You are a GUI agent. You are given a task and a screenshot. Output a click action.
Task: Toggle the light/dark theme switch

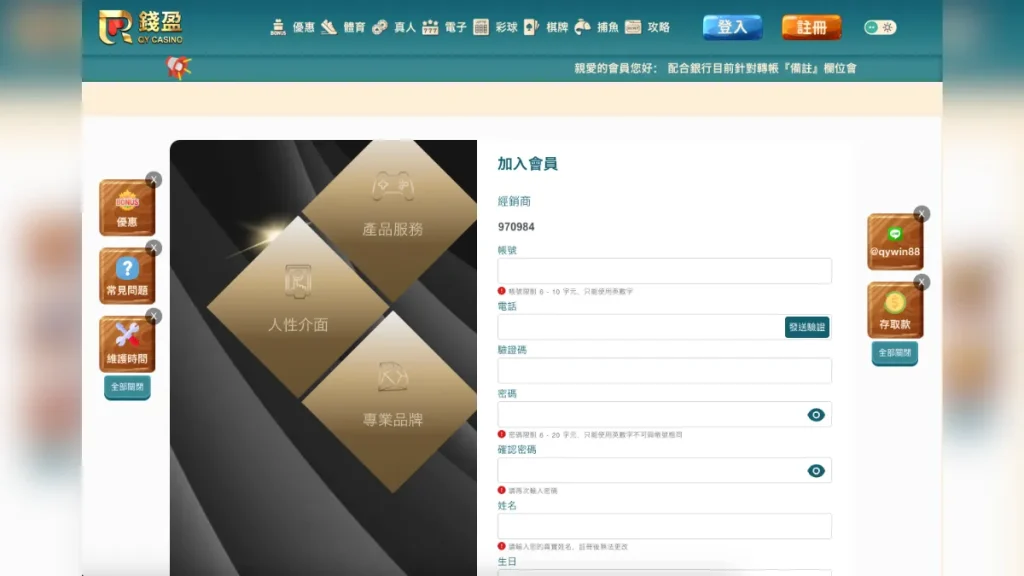tap(880, 27)
